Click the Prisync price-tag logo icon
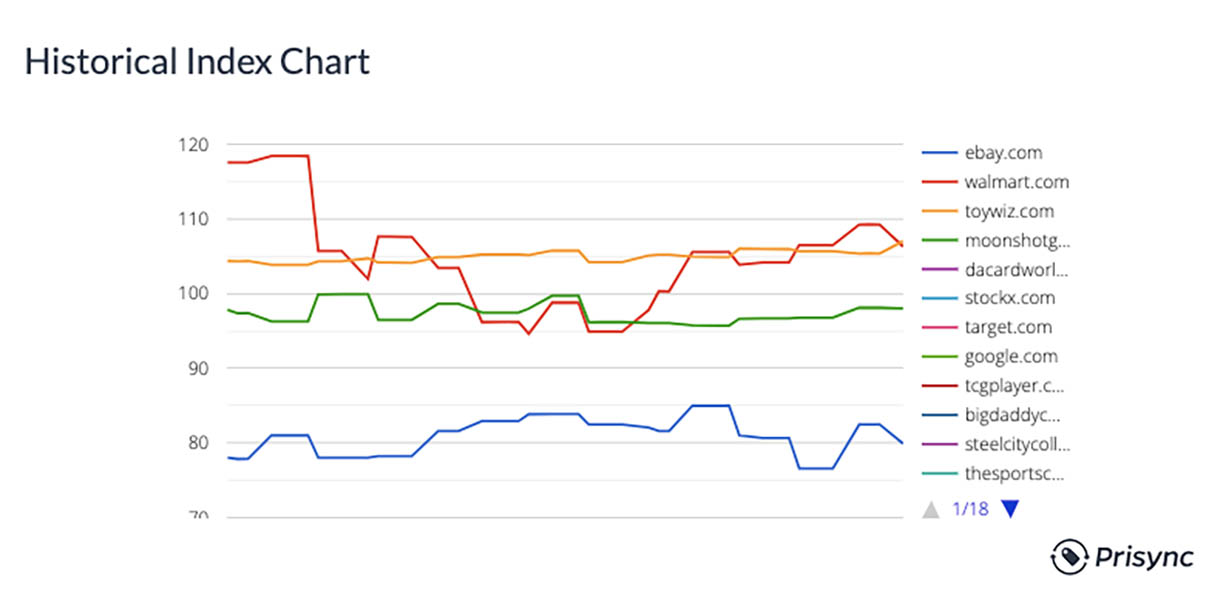1206x591 pixels. [x=1067, y=555]
